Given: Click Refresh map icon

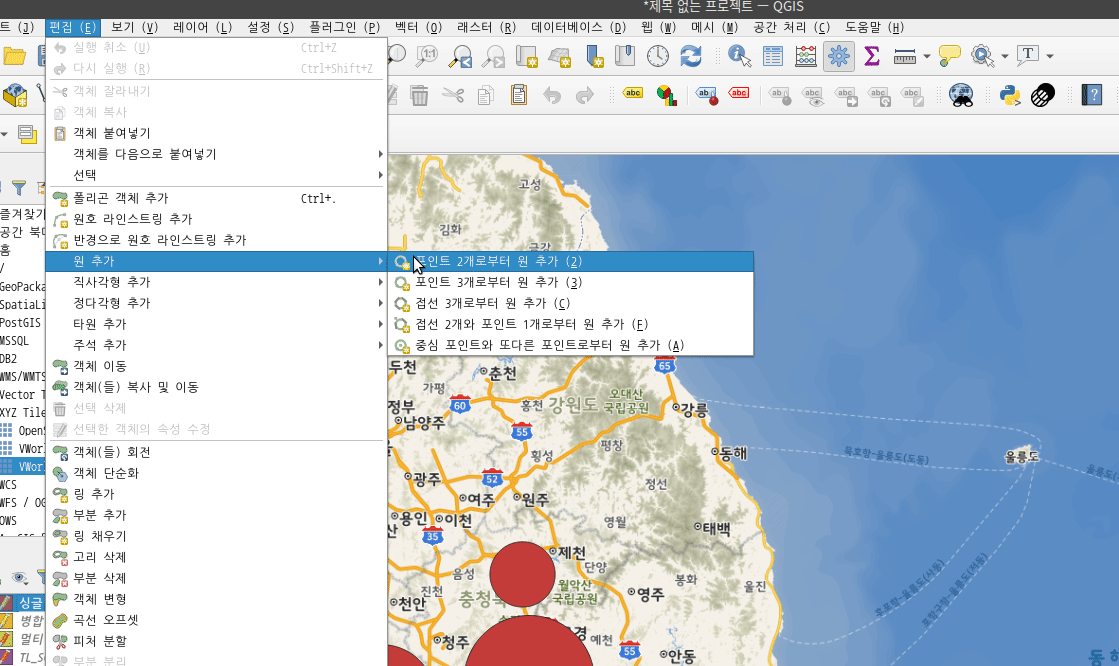Looking at the screenshot, I should (x=691, y=56).
